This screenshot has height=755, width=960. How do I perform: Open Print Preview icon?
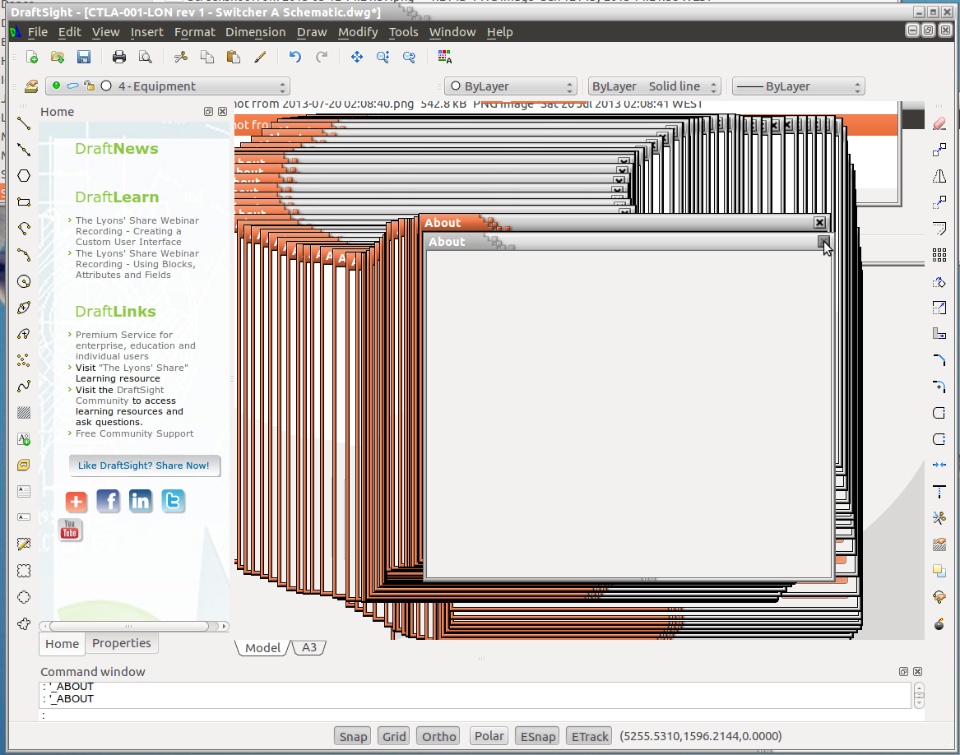[x=145, y=57]
